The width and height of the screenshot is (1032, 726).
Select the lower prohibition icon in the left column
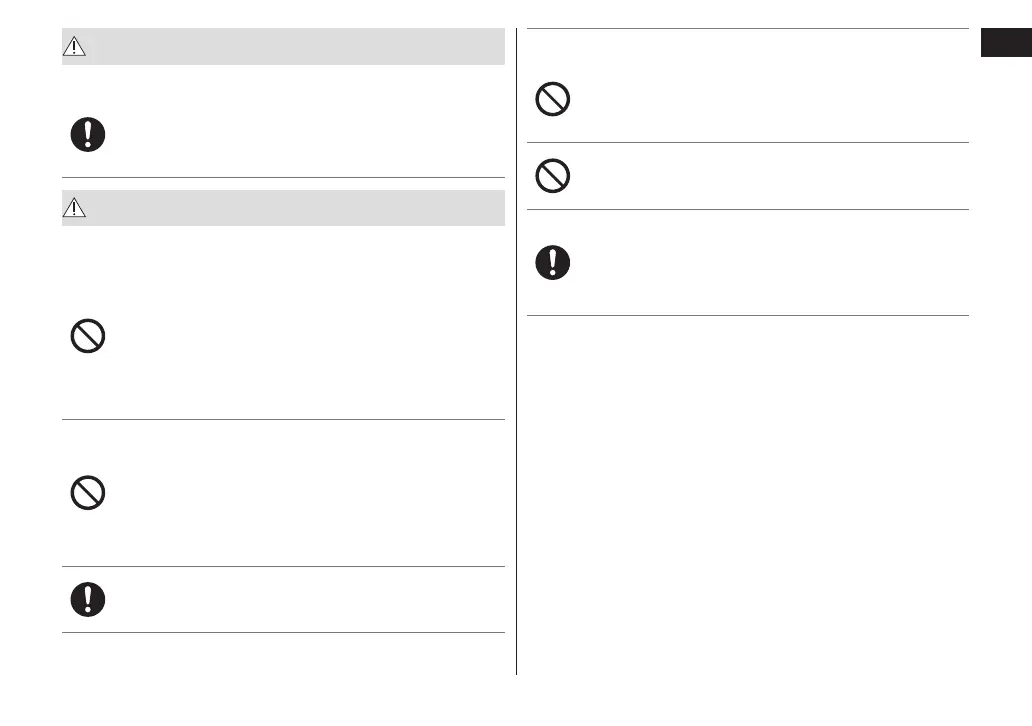(88, 492)
